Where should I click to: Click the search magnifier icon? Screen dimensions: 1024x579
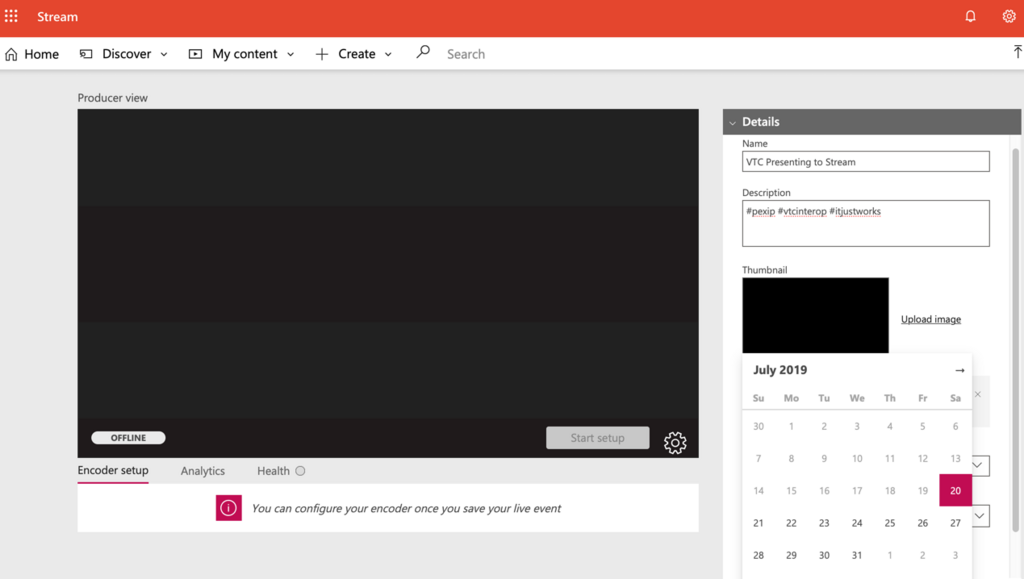click(x=423, y=52)
